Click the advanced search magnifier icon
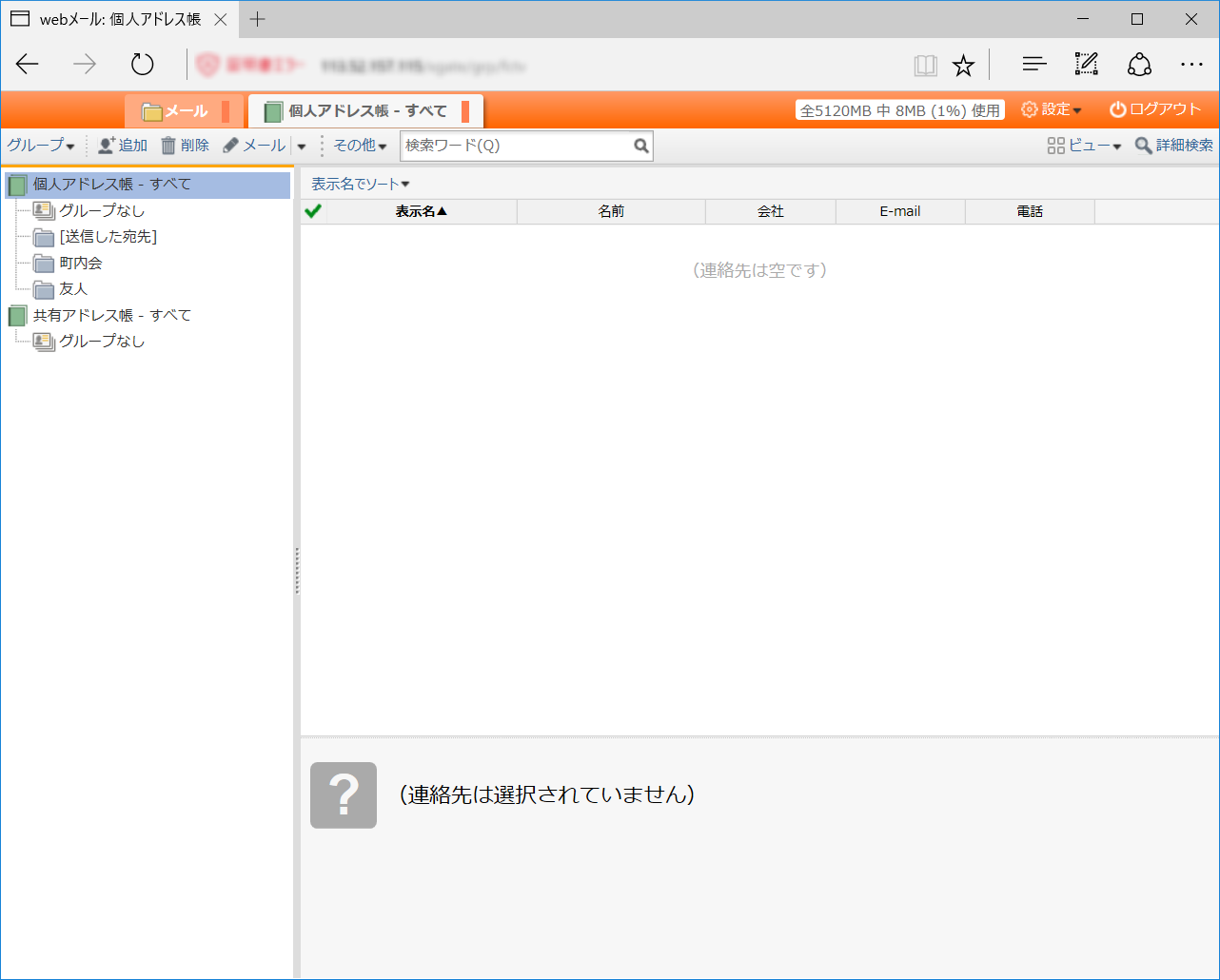Image resolution: width=1220 pixels, height=980 pixels. pyautogui.click(x=1143, y=146)
